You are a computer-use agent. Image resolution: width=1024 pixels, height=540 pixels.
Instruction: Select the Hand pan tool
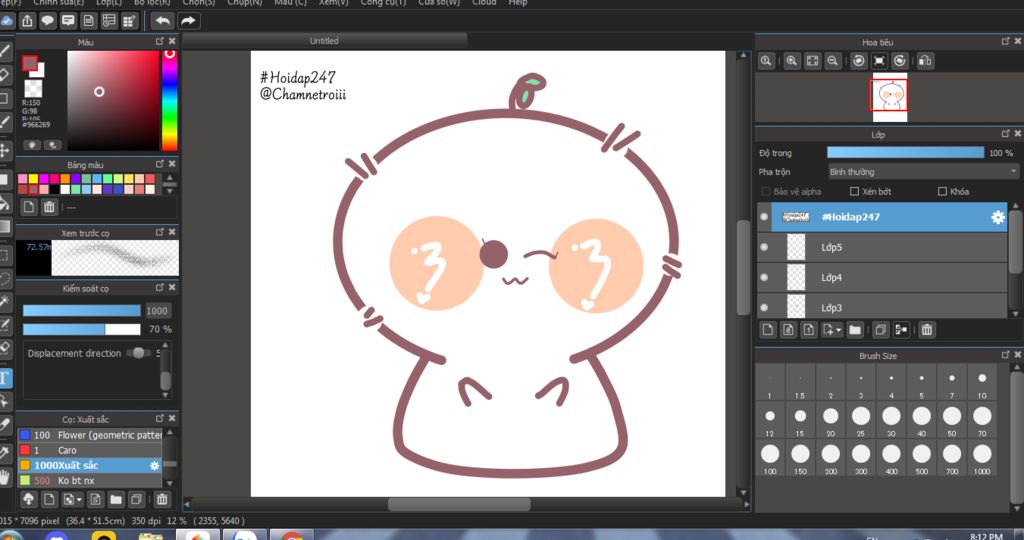4,477
